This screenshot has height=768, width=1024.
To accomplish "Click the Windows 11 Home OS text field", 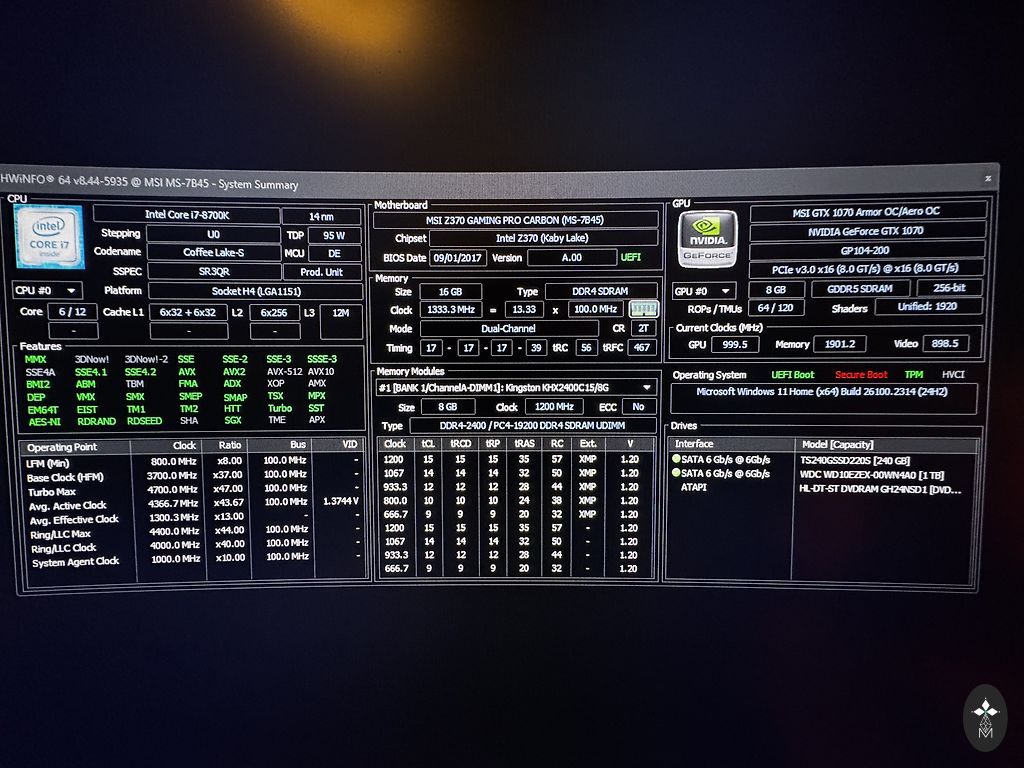I will (x=822, y=392).
